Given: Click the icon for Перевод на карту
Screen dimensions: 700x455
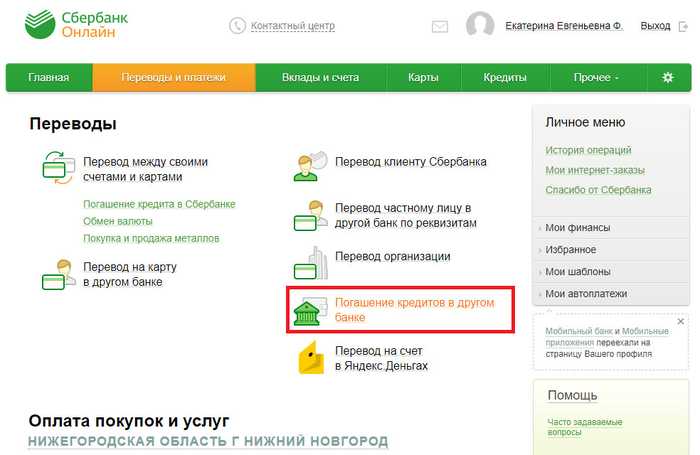Looking at the screenshot, I should click(x=58, y=275).
